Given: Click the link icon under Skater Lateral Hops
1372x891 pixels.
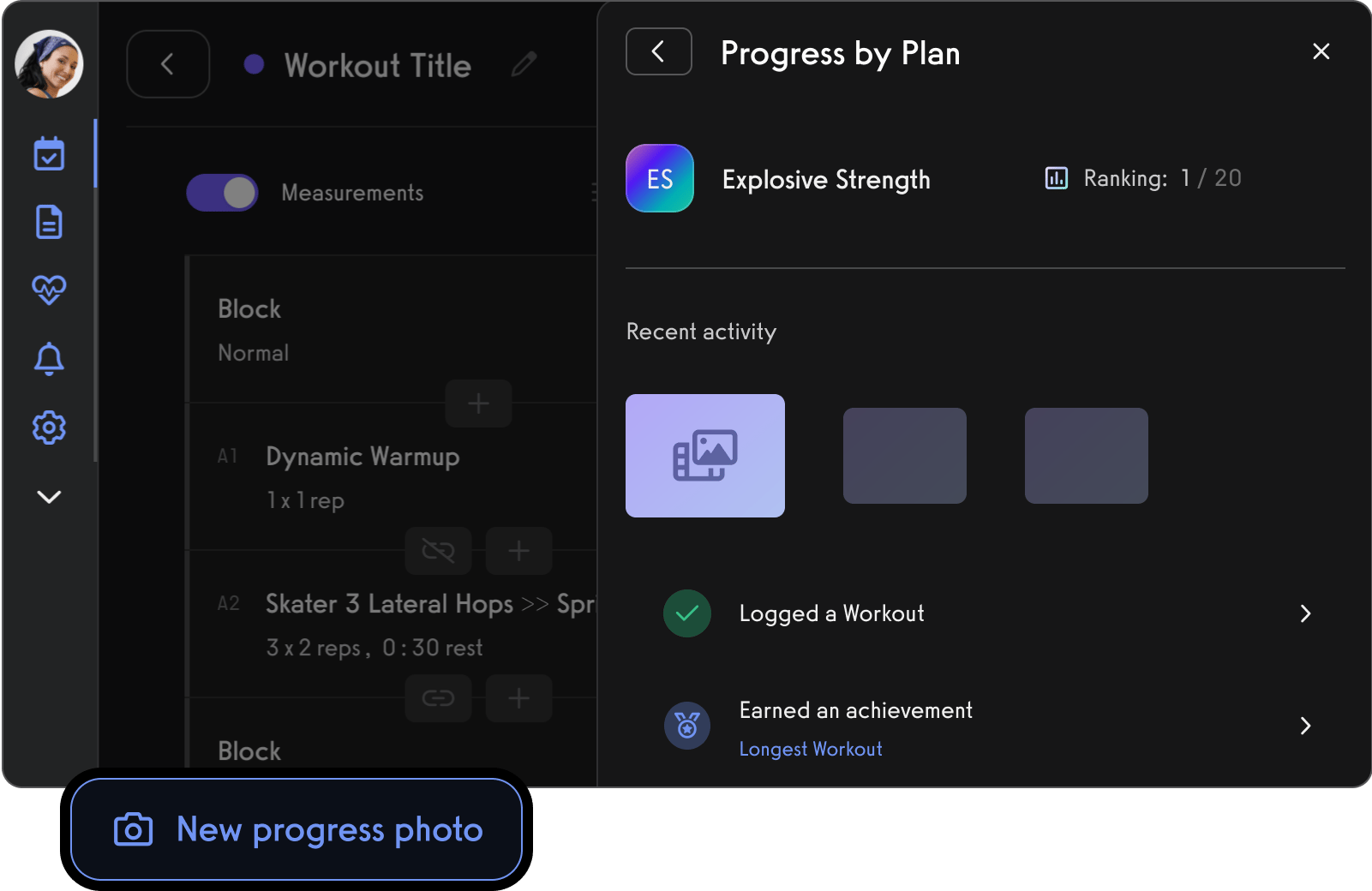Looking at the screenshot, I should [x=438, y=698].
